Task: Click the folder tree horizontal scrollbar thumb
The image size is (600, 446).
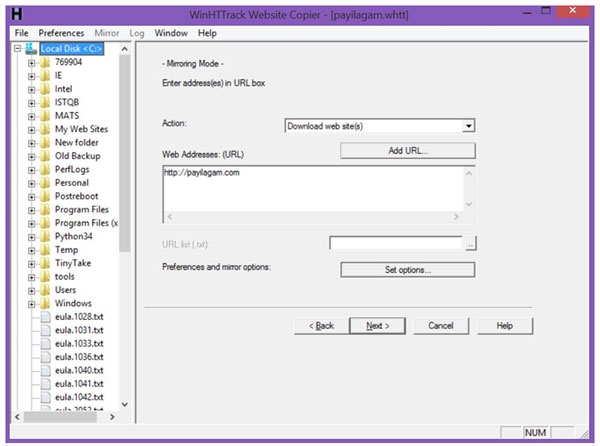Action: [60, 417]
